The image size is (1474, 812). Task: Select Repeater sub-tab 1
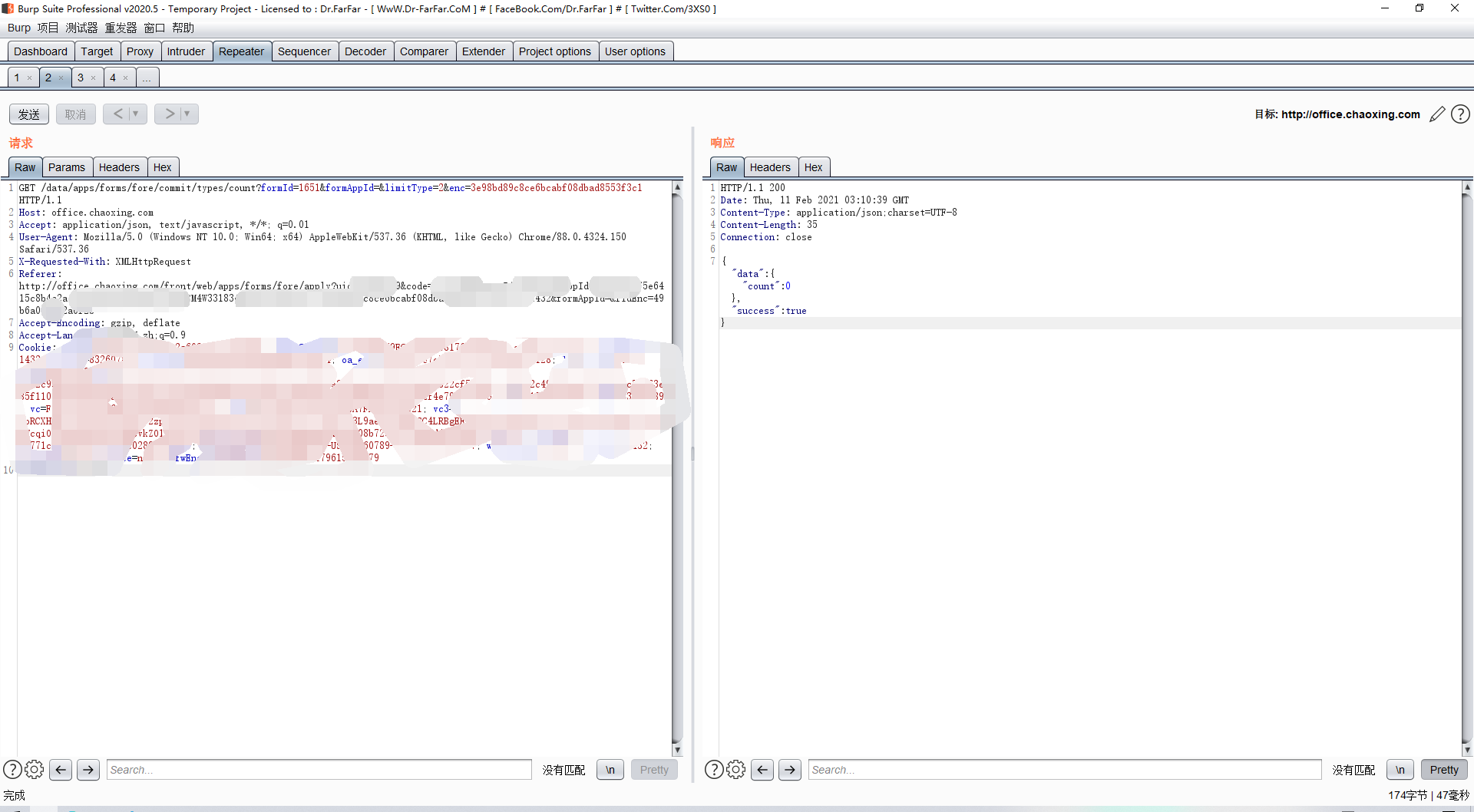pos(17,78)
